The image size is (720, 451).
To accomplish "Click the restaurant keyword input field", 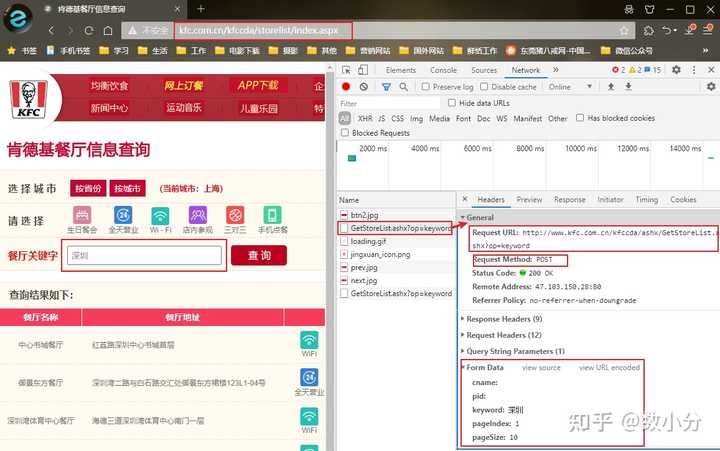I will click(144, 255).
